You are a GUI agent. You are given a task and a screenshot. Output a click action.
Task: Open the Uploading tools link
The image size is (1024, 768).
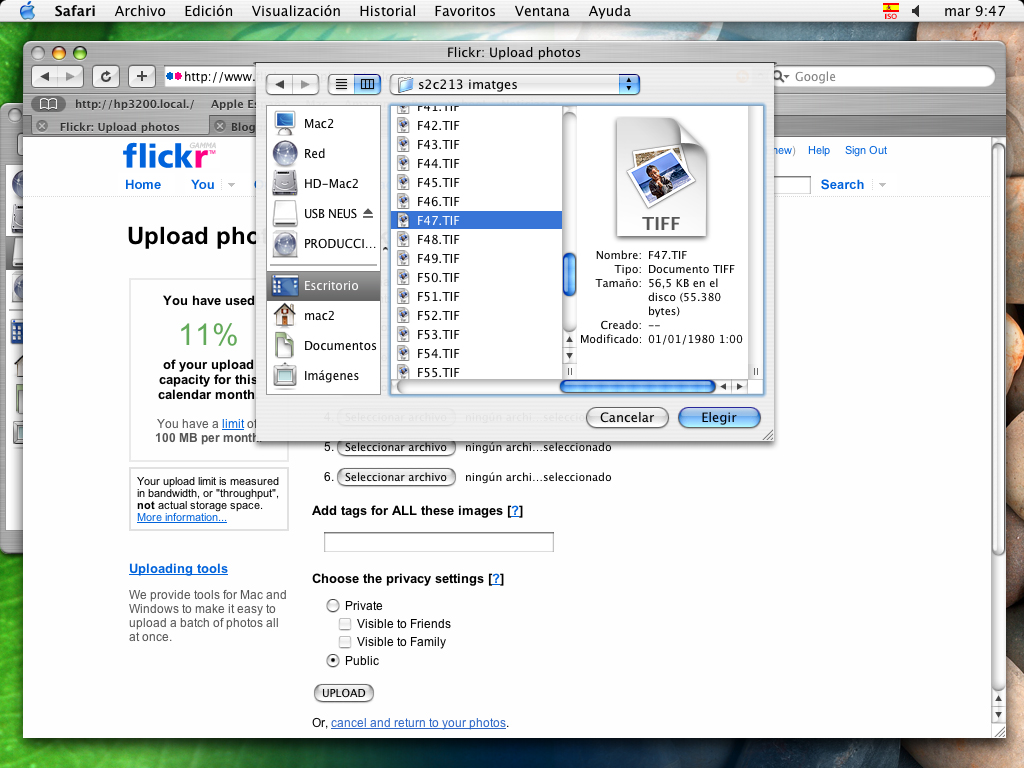pos(178,569)
